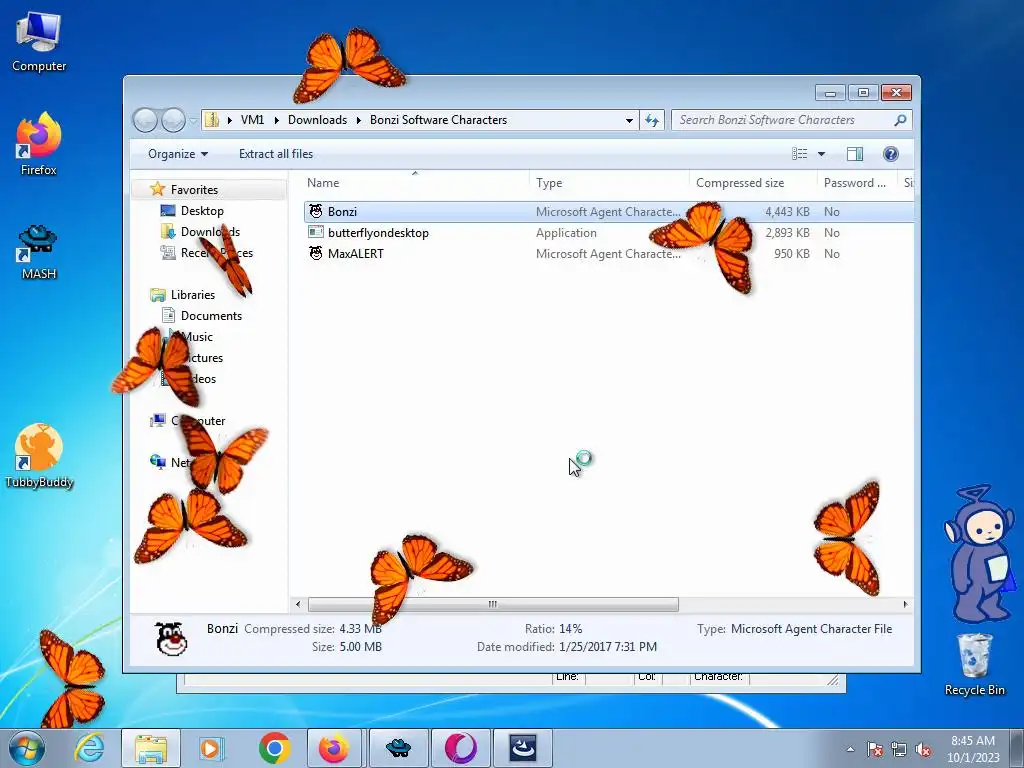
Task: Select Favorites in the navigation pane
Action: (x=194, y=190)
